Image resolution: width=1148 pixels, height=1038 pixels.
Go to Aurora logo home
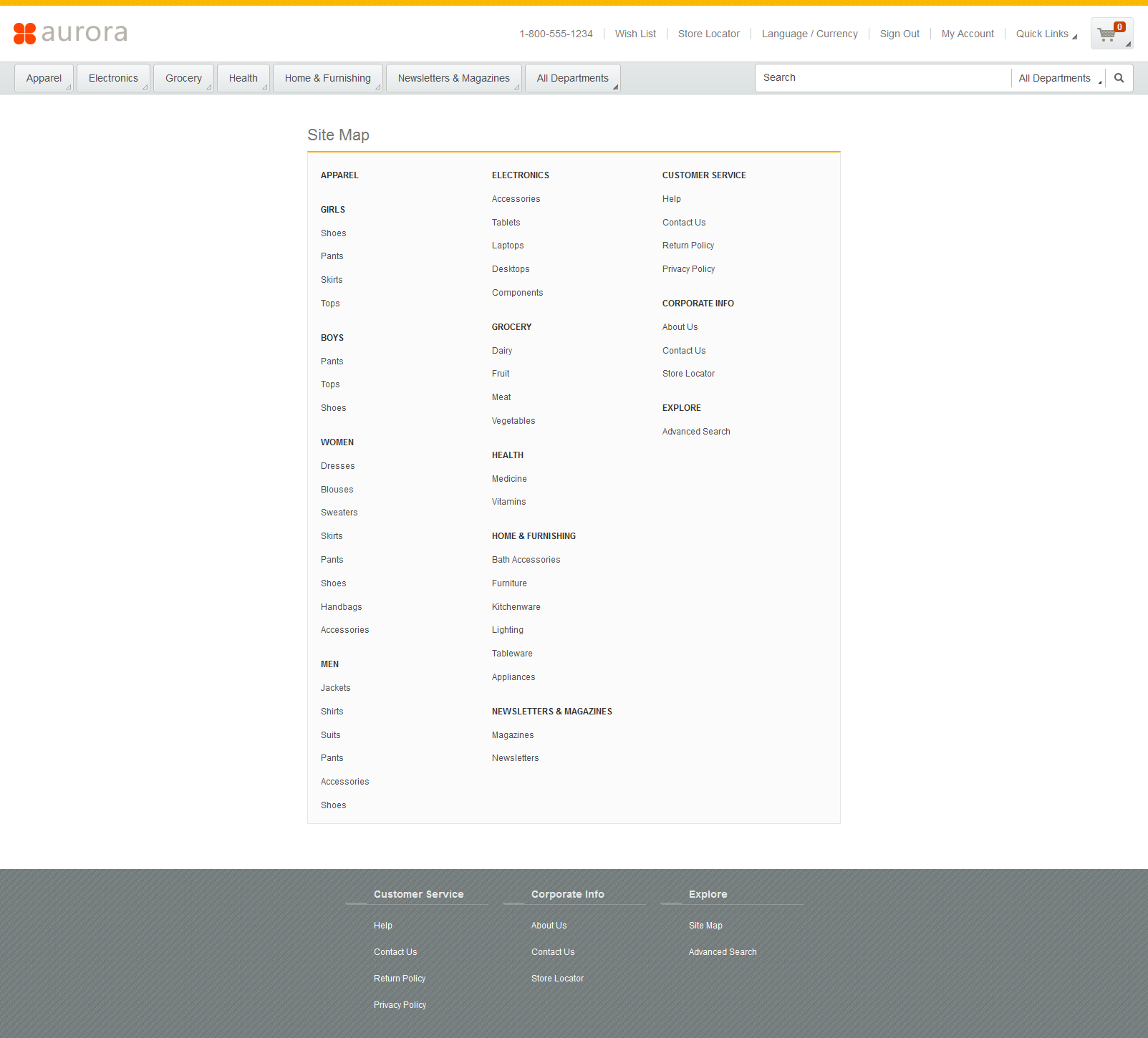(x=70, y=33)
